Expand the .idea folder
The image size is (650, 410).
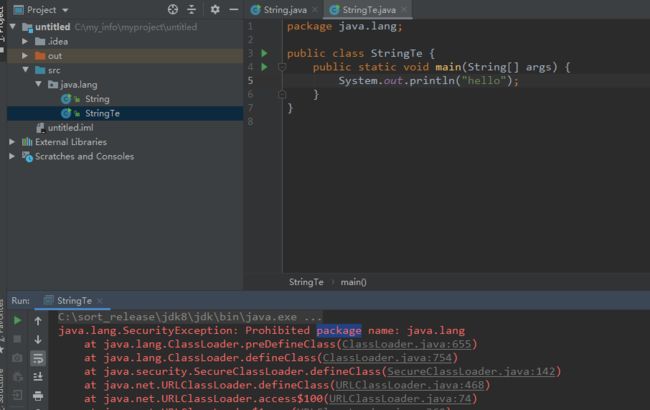click(x=26, y=41)
